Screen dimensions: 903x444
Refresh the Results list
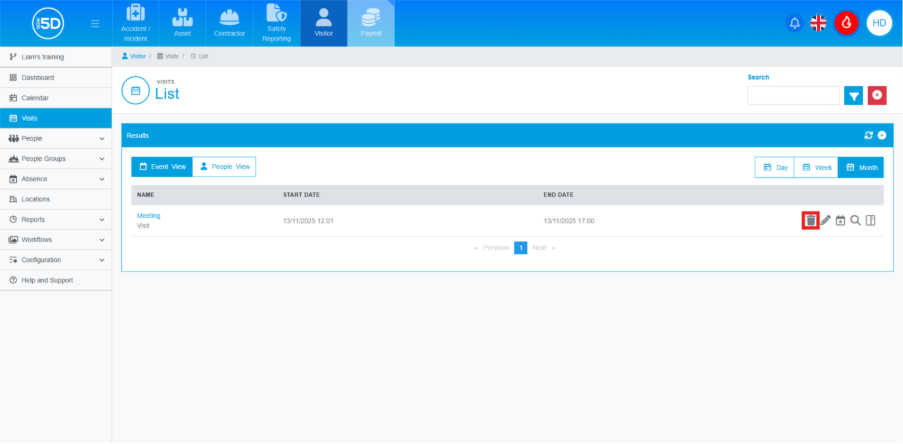pyautogui.click(x=869, y=135)
